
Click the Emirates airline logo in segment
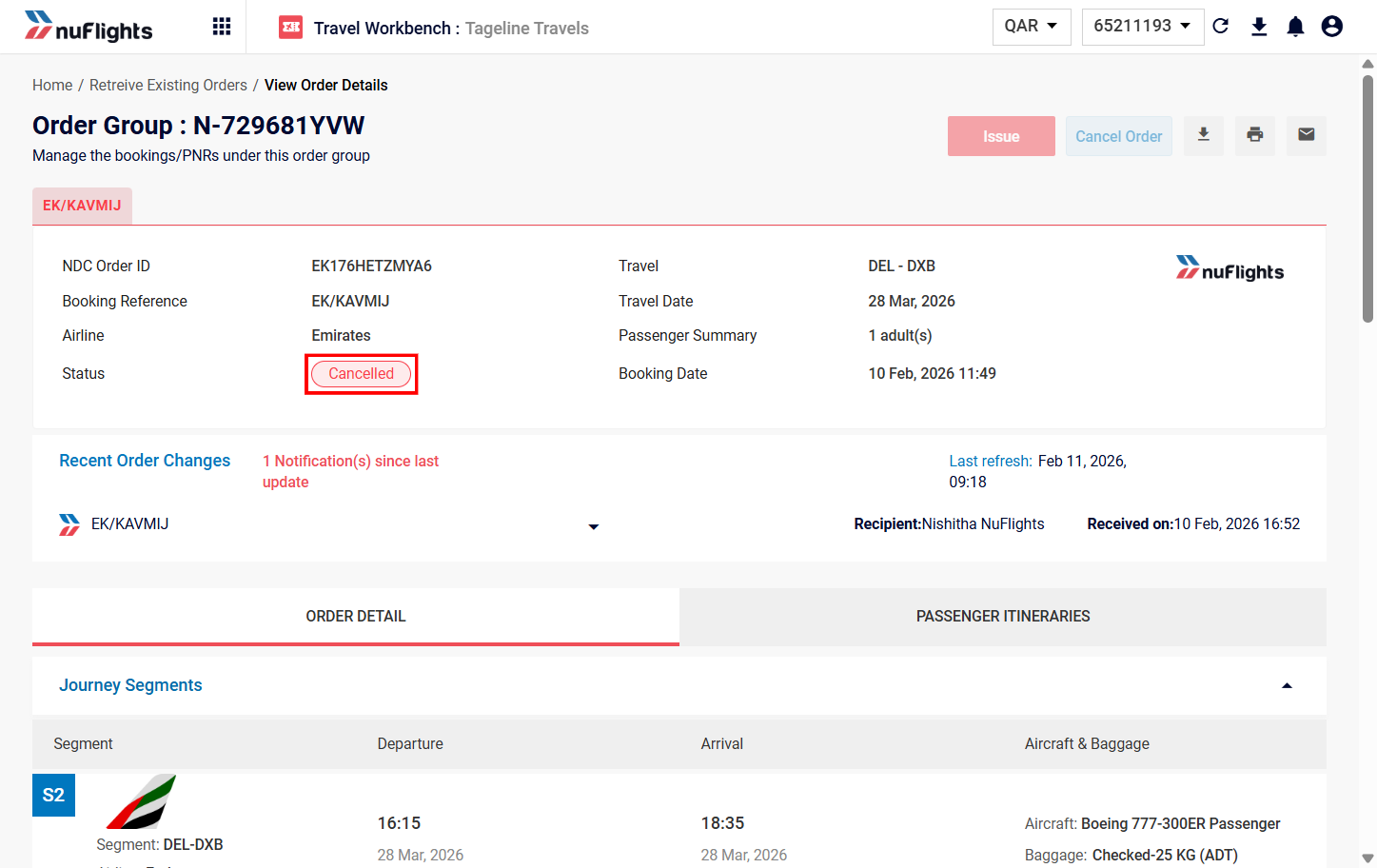(x=141, y=801)
